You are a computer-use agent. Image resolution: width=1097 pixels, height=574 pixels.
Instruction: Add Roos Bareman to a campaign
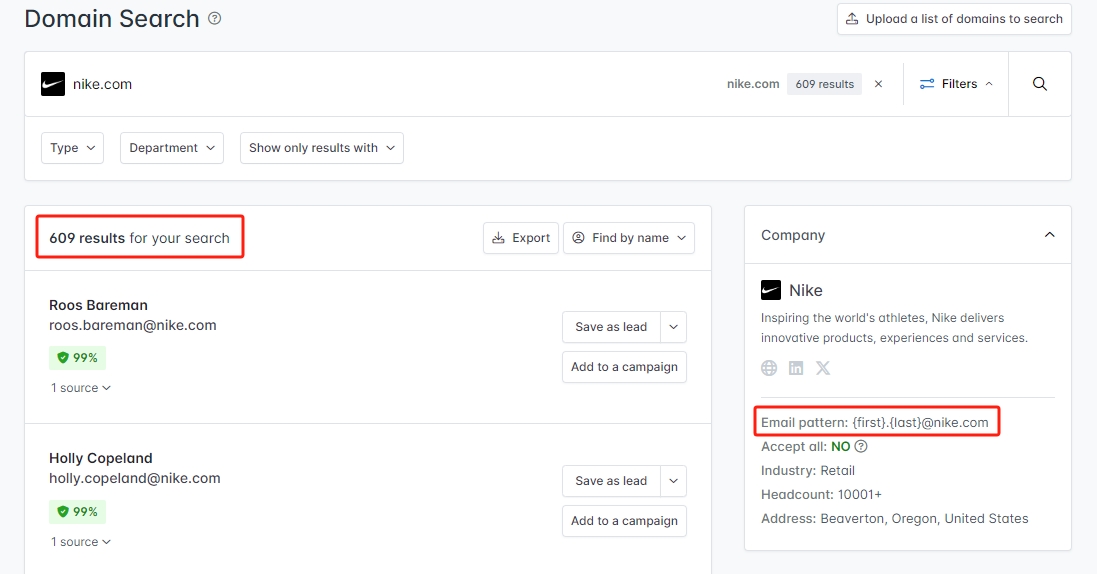[x=624, y=367]
